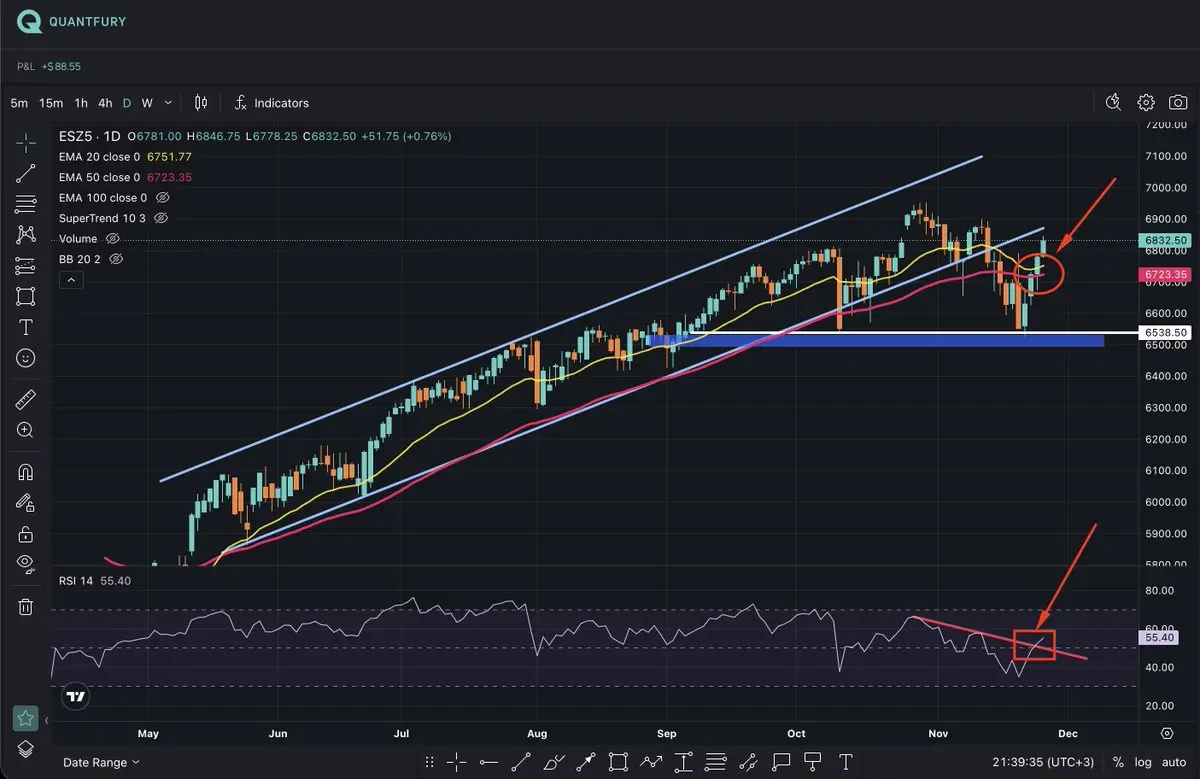
Task: Switch to the 1h timeframe
Action: (x=81, y=103)
